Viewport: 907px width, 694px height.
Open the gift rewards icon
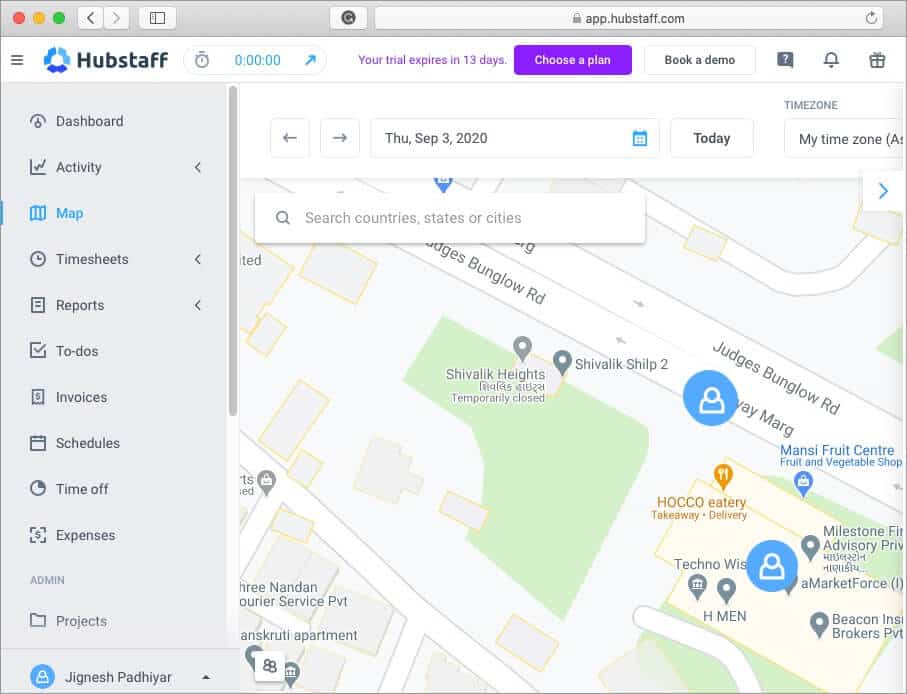pos(877,60)
